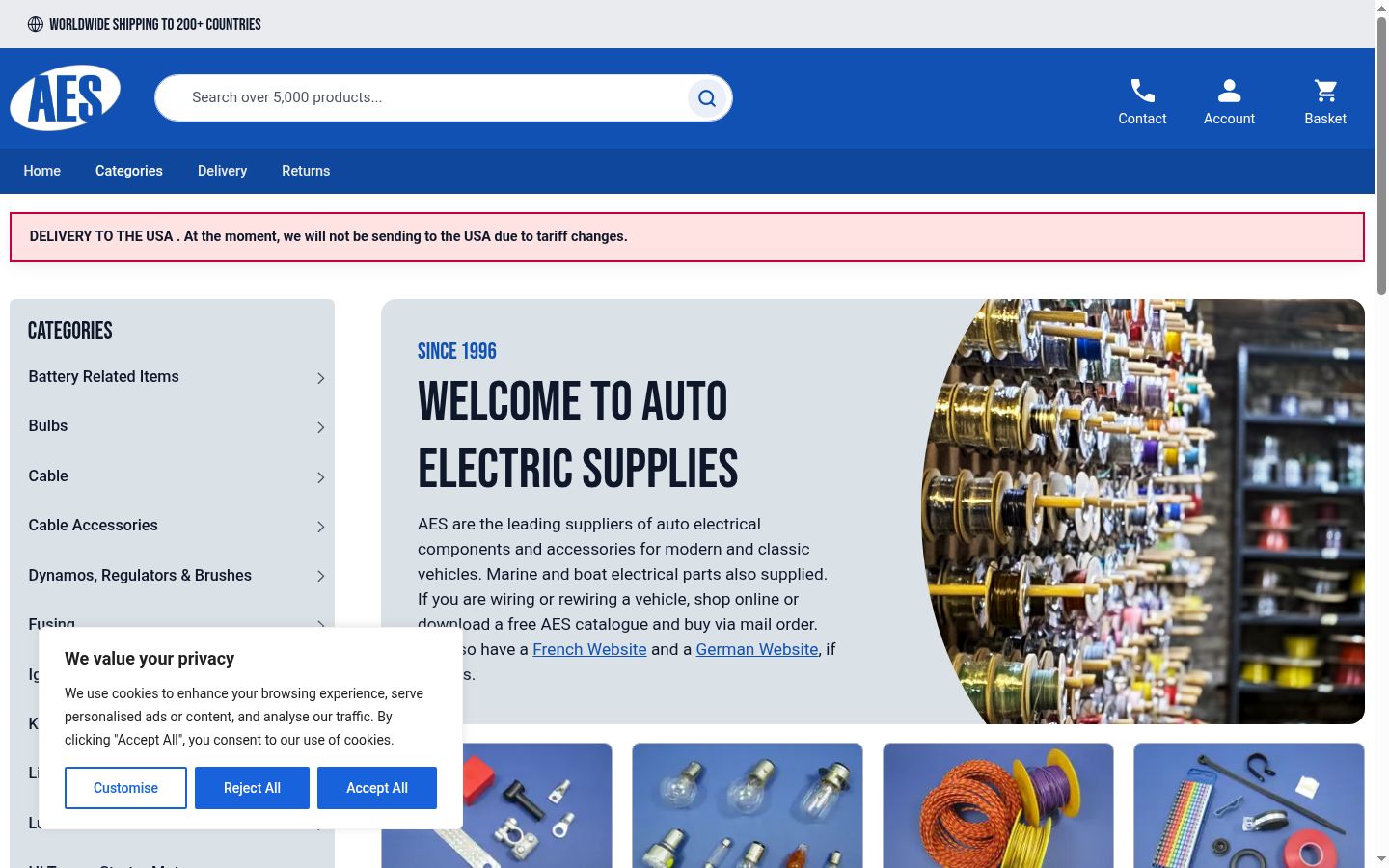
Task: Click the Welcome to Auto Electric Supplies heading
Action: click(578, 435)
